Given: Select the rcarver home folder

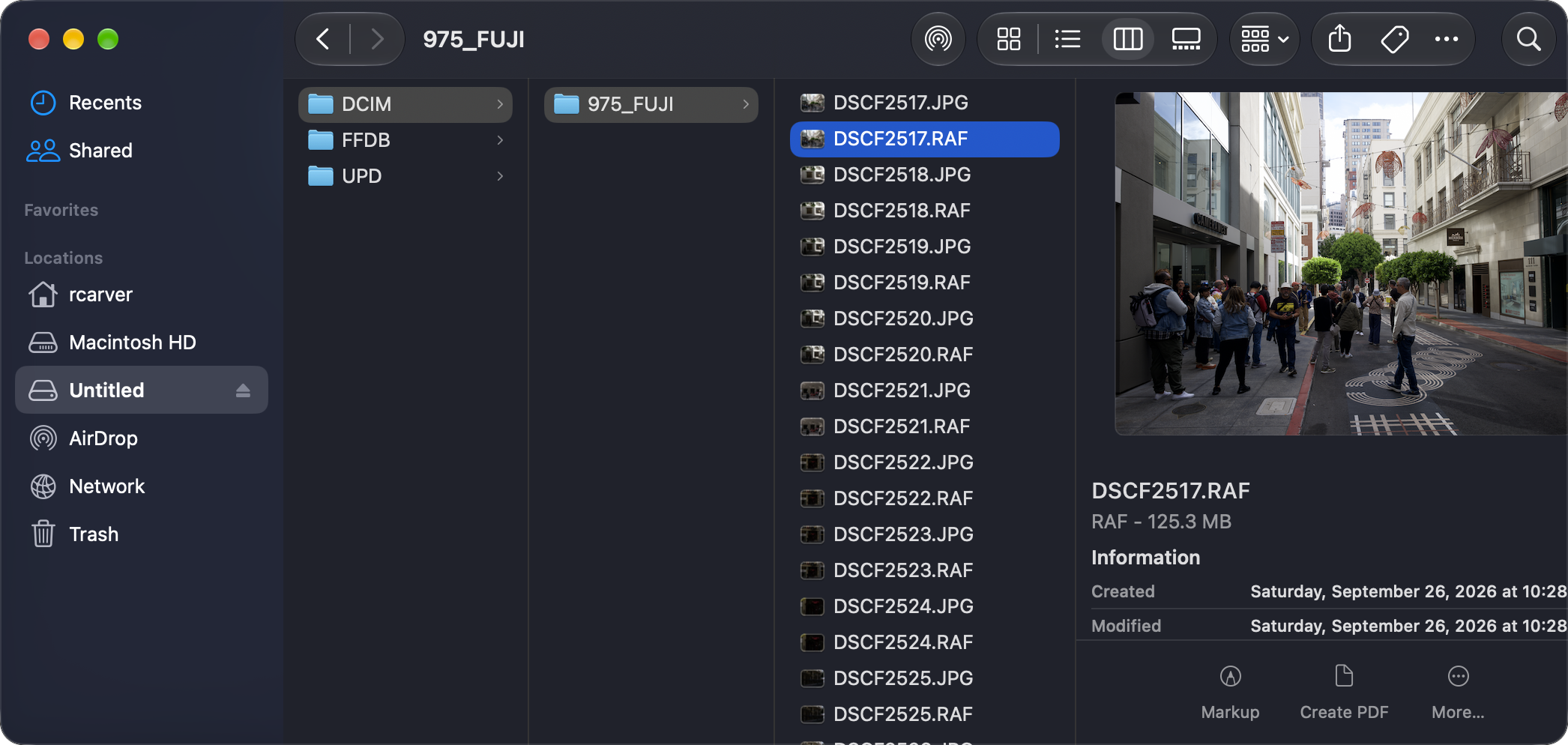Looking at the screenshot, I should click(x=142, y=295).
